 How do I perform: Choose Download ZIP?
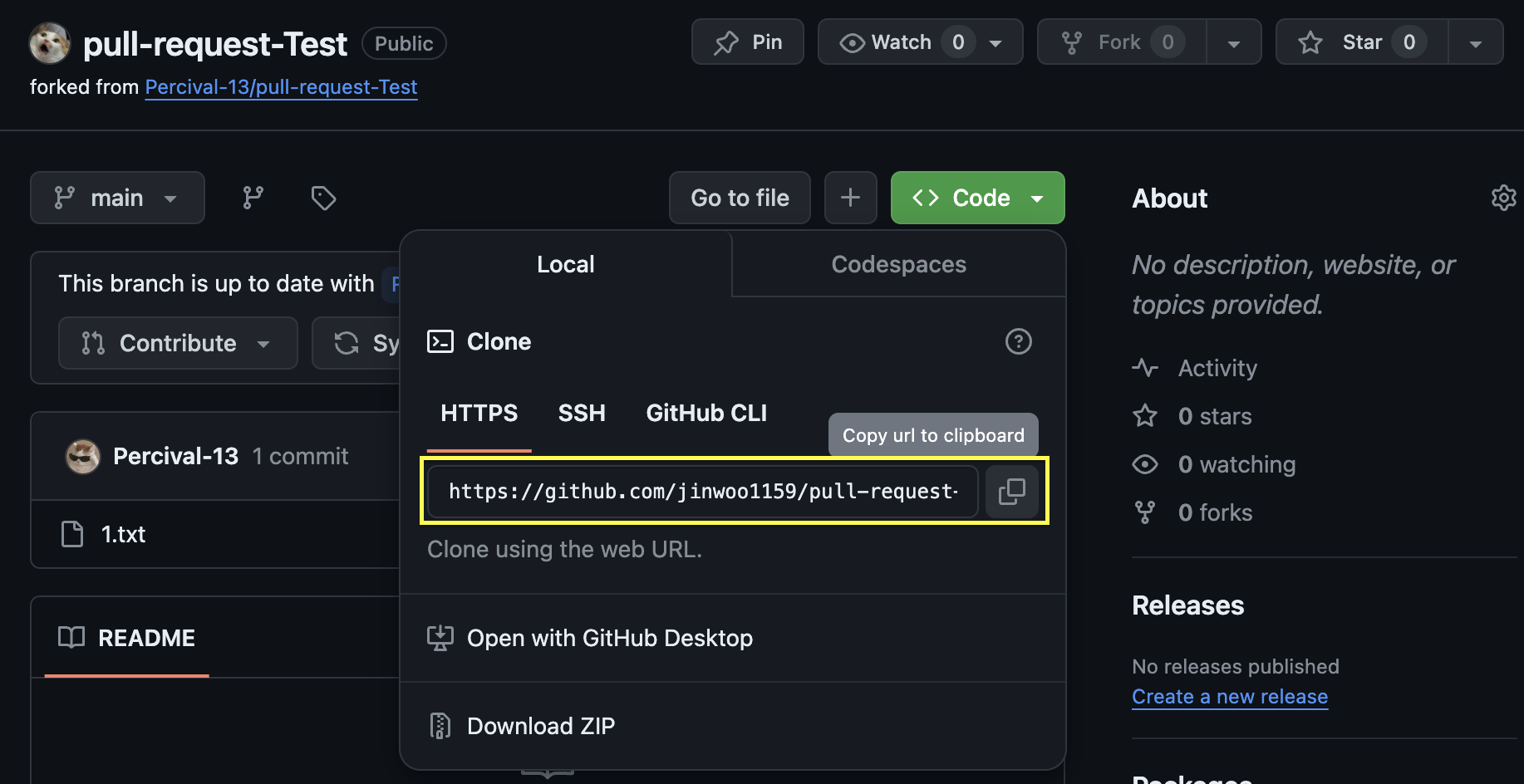pos(522,726)
